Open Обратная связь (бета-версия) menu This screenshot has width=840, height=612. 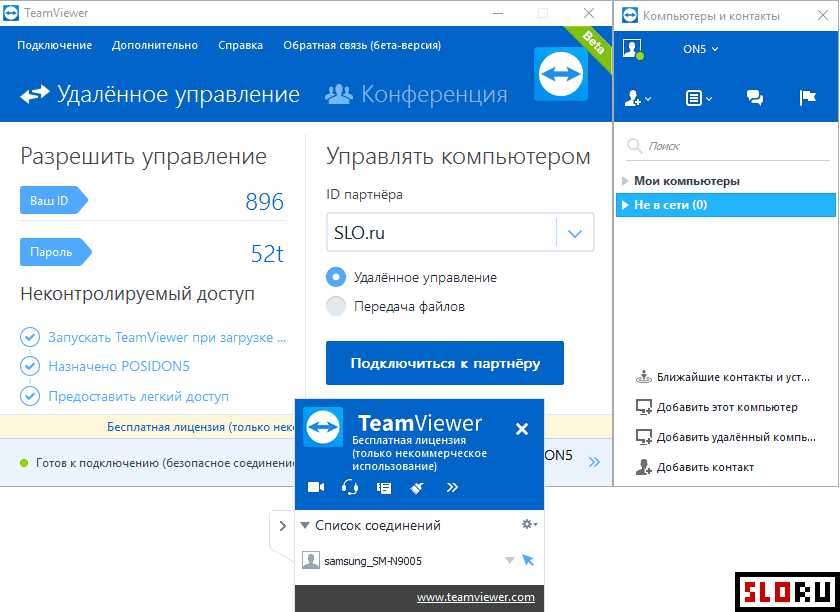362,46
